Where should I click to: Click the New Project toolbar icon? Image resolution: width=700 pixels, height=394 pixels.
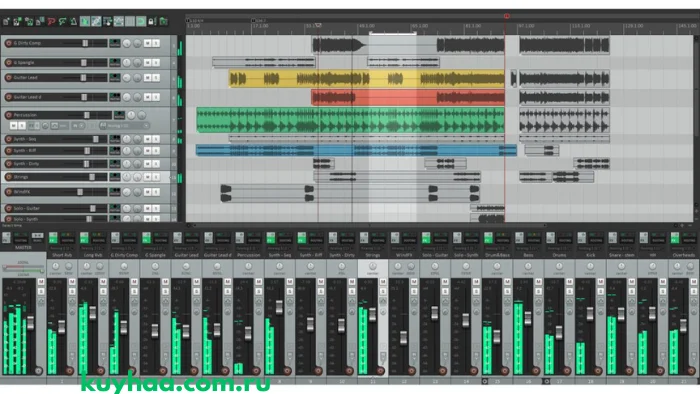click(6, 21)
